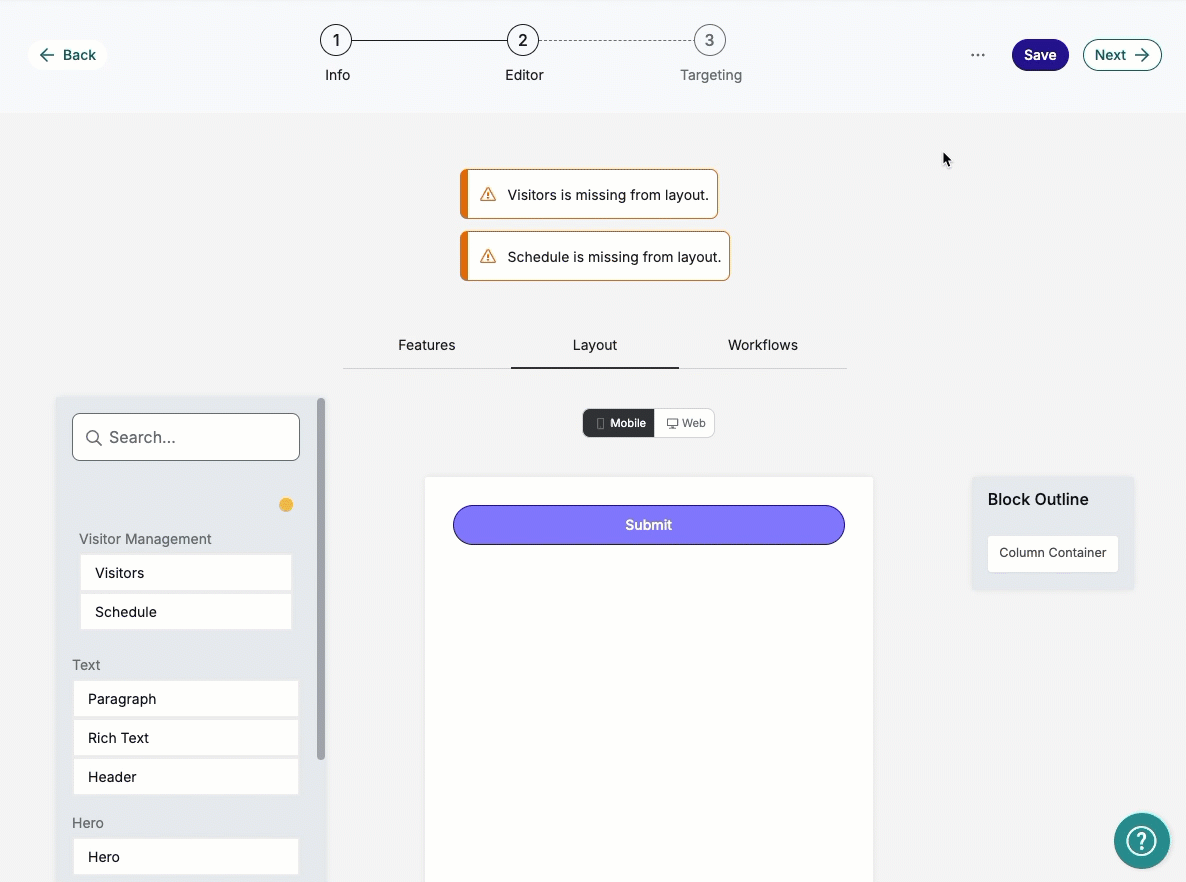The image size is (1186, 882).
Task: Click 'Schedule is missing from layout.' message
Action: click(614, 257)
